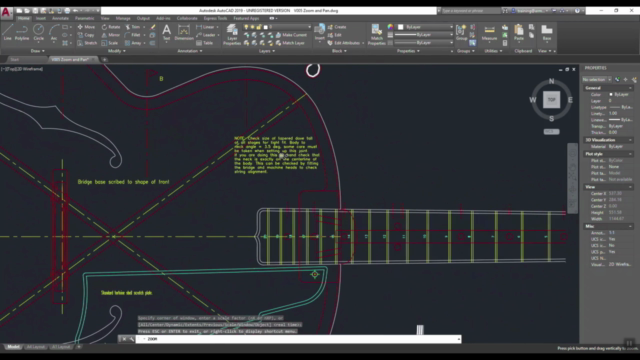Click the AutoCAD application menu logo
The width and height of the screenshot is (640, 360).
(x=6, y=12)
